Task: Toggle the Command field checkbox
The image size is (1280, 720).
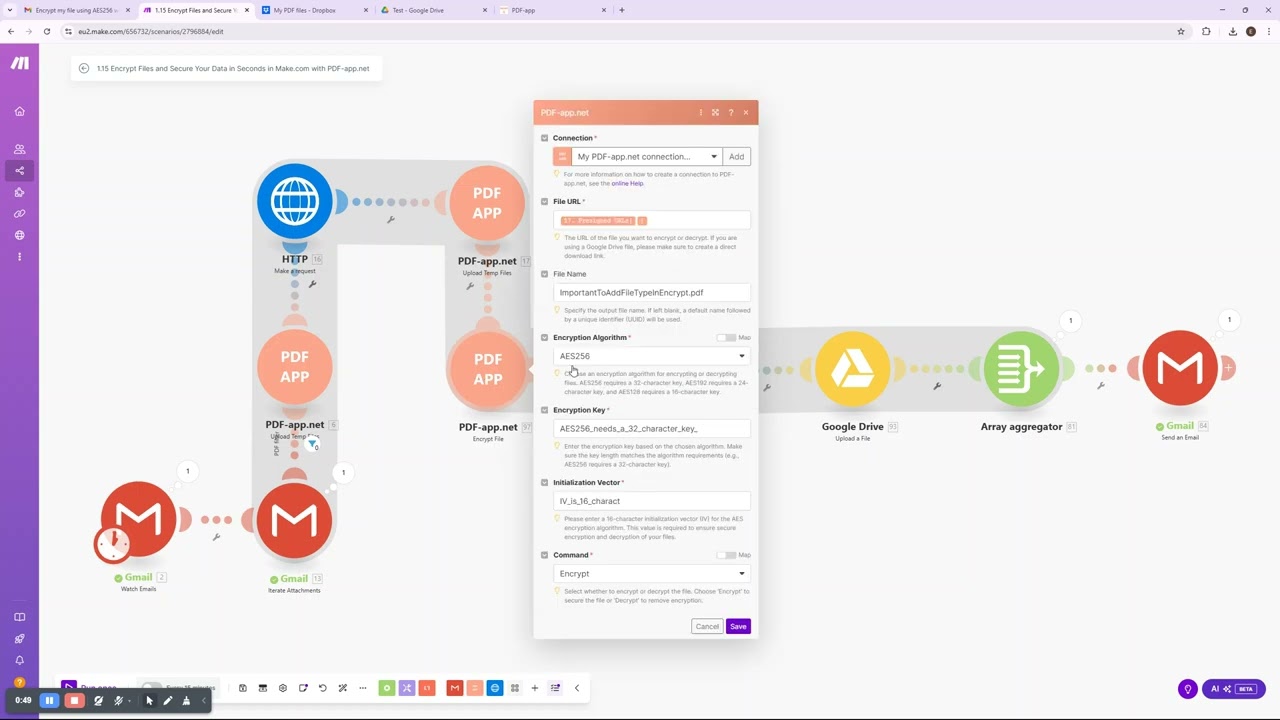Action: tap(545, 555)
